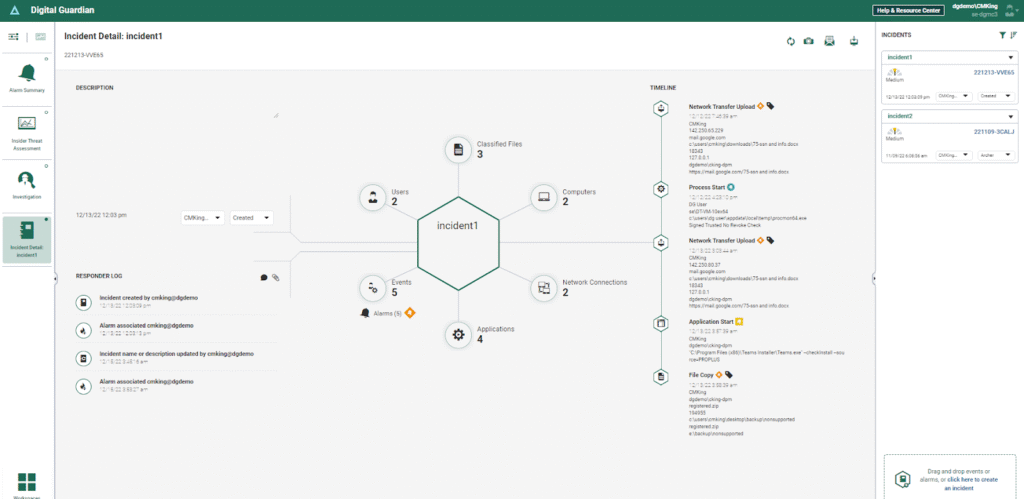This screenshot has width=1024, height=499.
Task: Select the Network Connections node icon
Action: [543, 288]
